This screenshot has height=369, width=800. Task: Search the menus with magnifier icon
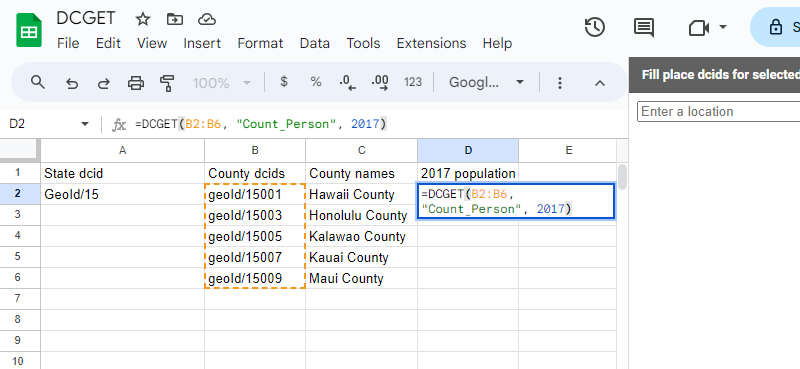38,82
